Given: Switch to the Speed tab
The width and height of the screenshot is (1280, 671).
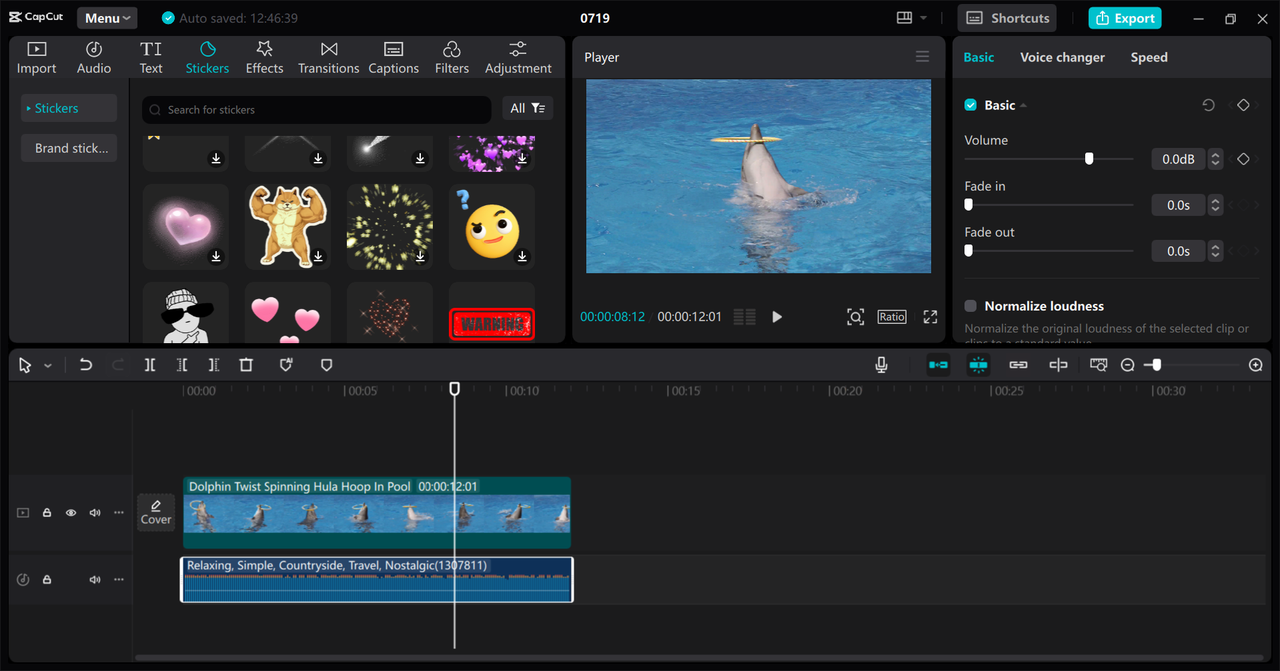Looking at the screenshot, I should click(x=1149, y=57).
